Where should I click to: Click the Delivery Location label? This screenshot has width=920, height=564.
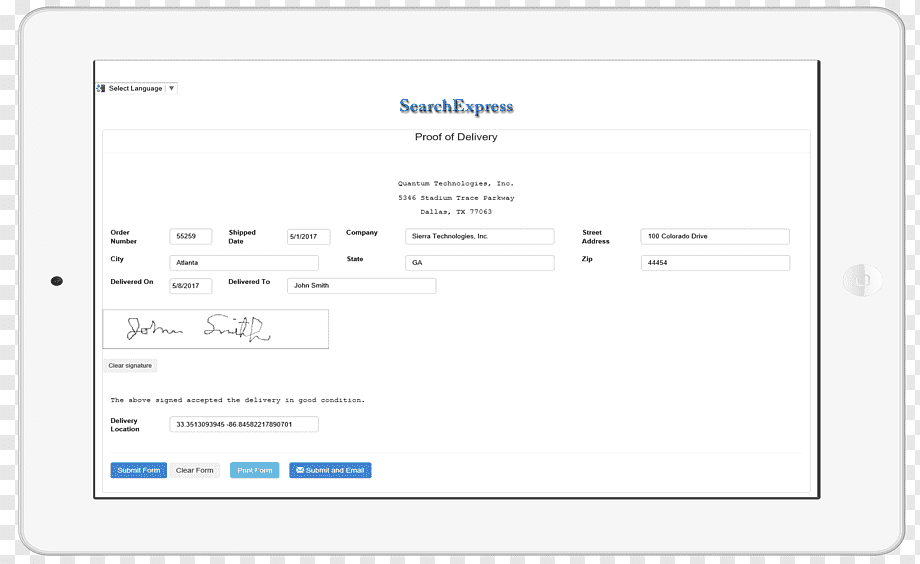click(125, 425)
